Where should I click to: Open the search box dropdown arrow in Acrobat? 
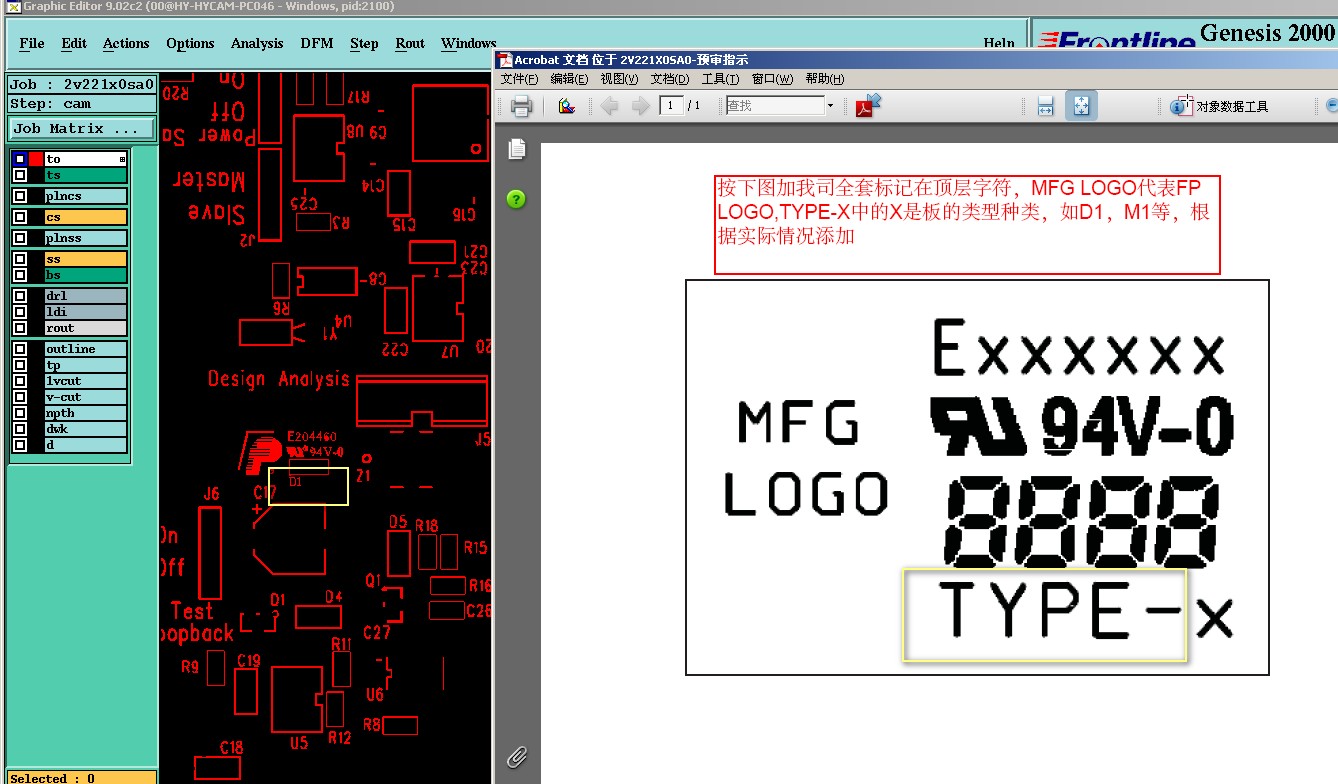pyautogui.click(x=830, y=106)
